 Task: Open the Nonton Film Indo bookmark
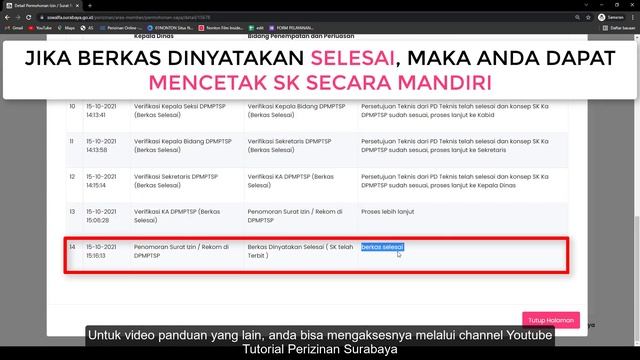pos(221,28)
